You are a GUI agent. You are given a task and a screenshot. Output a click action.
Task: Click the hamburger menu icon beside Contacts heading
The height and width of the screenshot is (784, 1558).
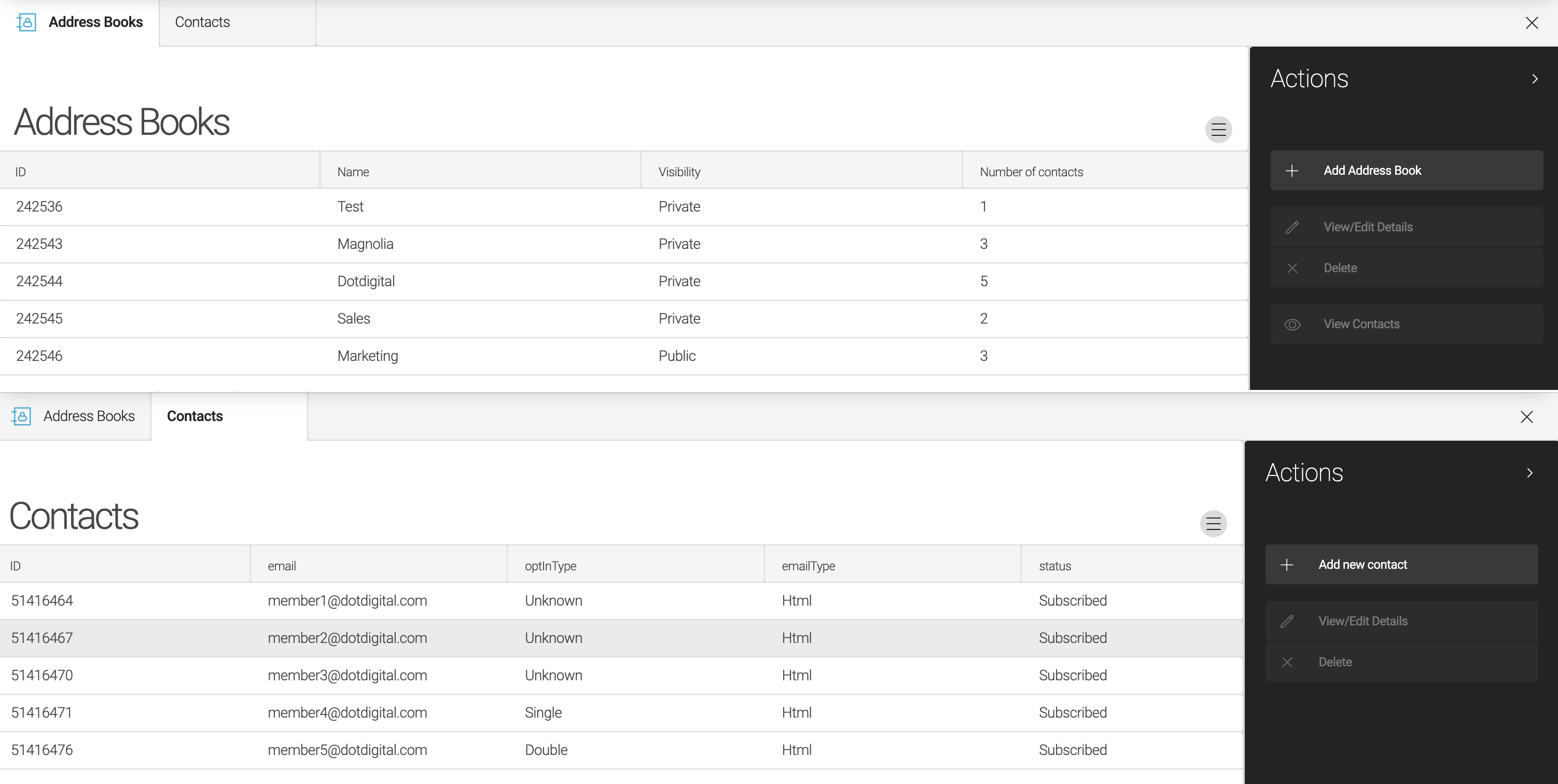click(x=1213, y=524)
